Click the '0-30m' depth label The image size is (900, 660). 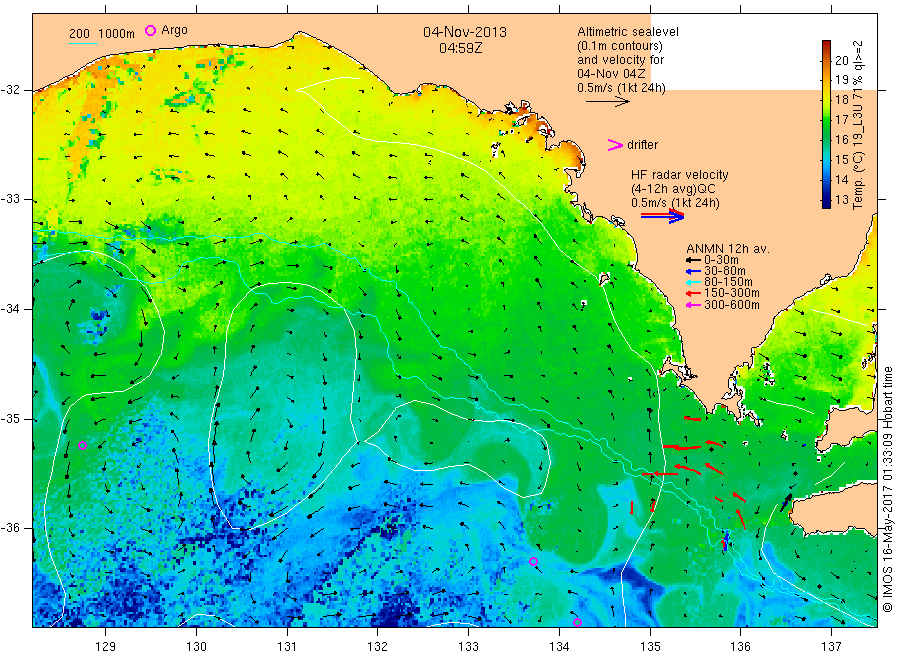click(721, 260)
